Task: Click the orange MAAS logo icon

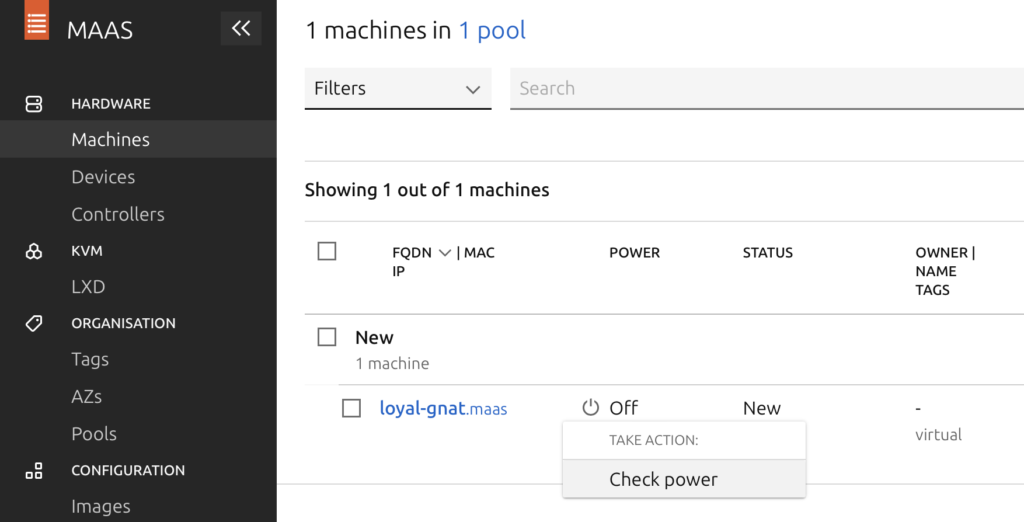Action: pyautogui.click(x=37, y=20)
